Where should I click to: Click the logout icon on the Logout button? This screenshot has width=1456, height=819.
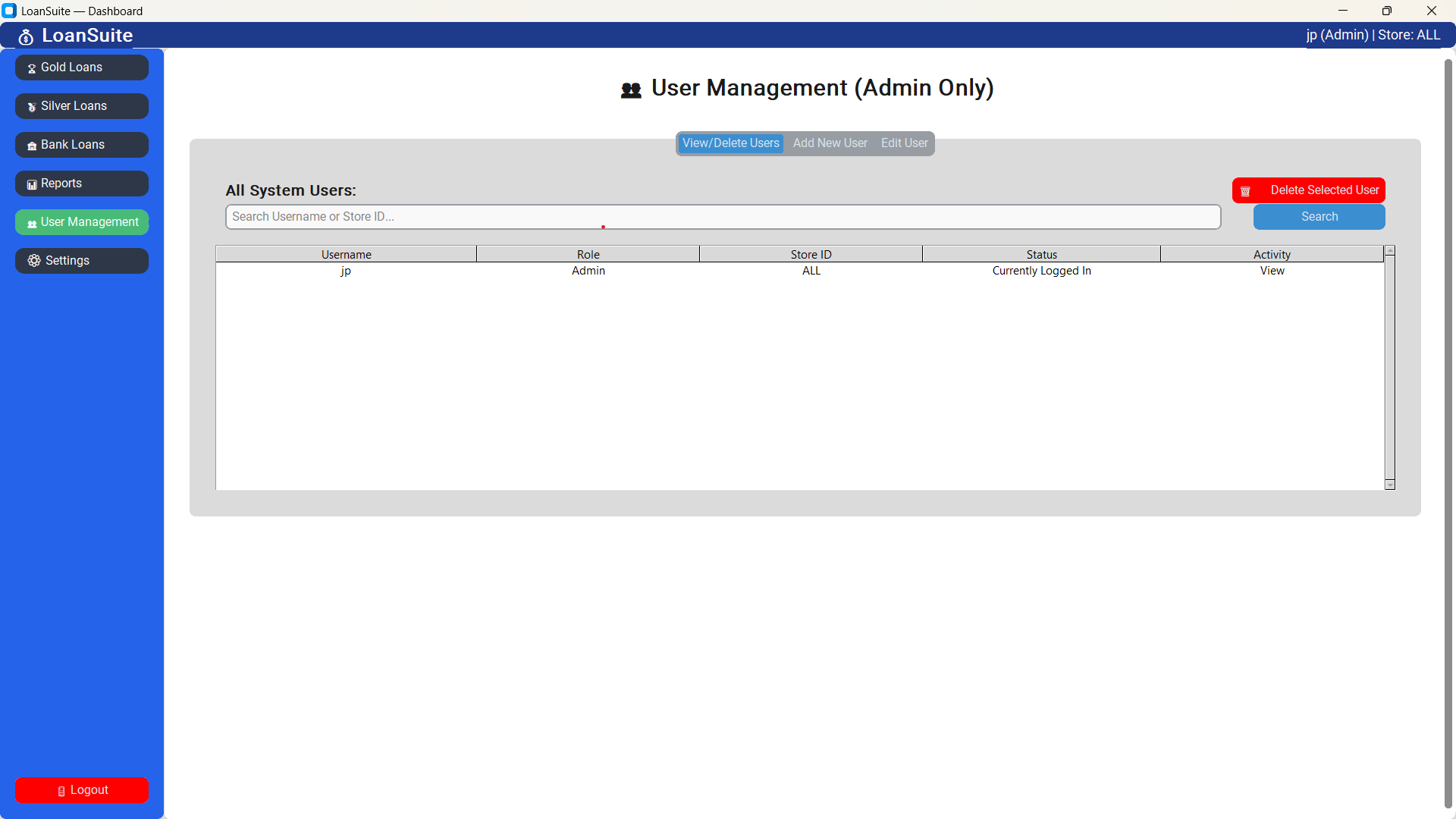[x=62, y=790]
